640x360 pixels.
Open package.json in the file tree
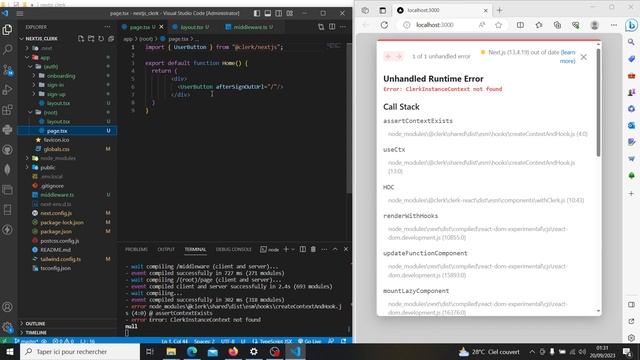[x=56, y=231]
